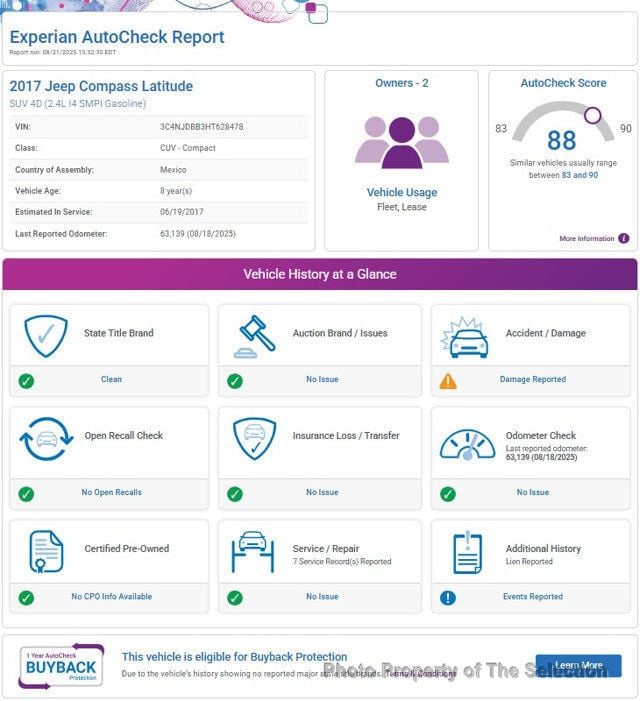The height and width of the screenshot is (701, 640).
Task: Click the 1 Year AutoCheck Buyback Protection badge
Action: pyautogui.click(x=61, y=666)
